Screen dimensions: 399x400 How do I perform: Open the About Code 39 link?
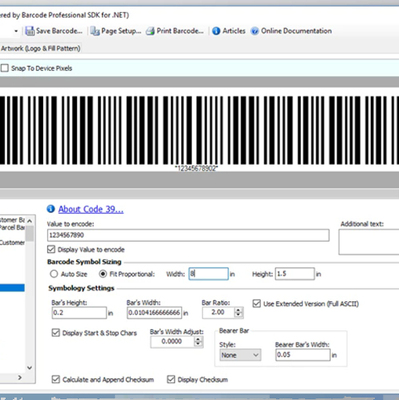click(91, 209)
